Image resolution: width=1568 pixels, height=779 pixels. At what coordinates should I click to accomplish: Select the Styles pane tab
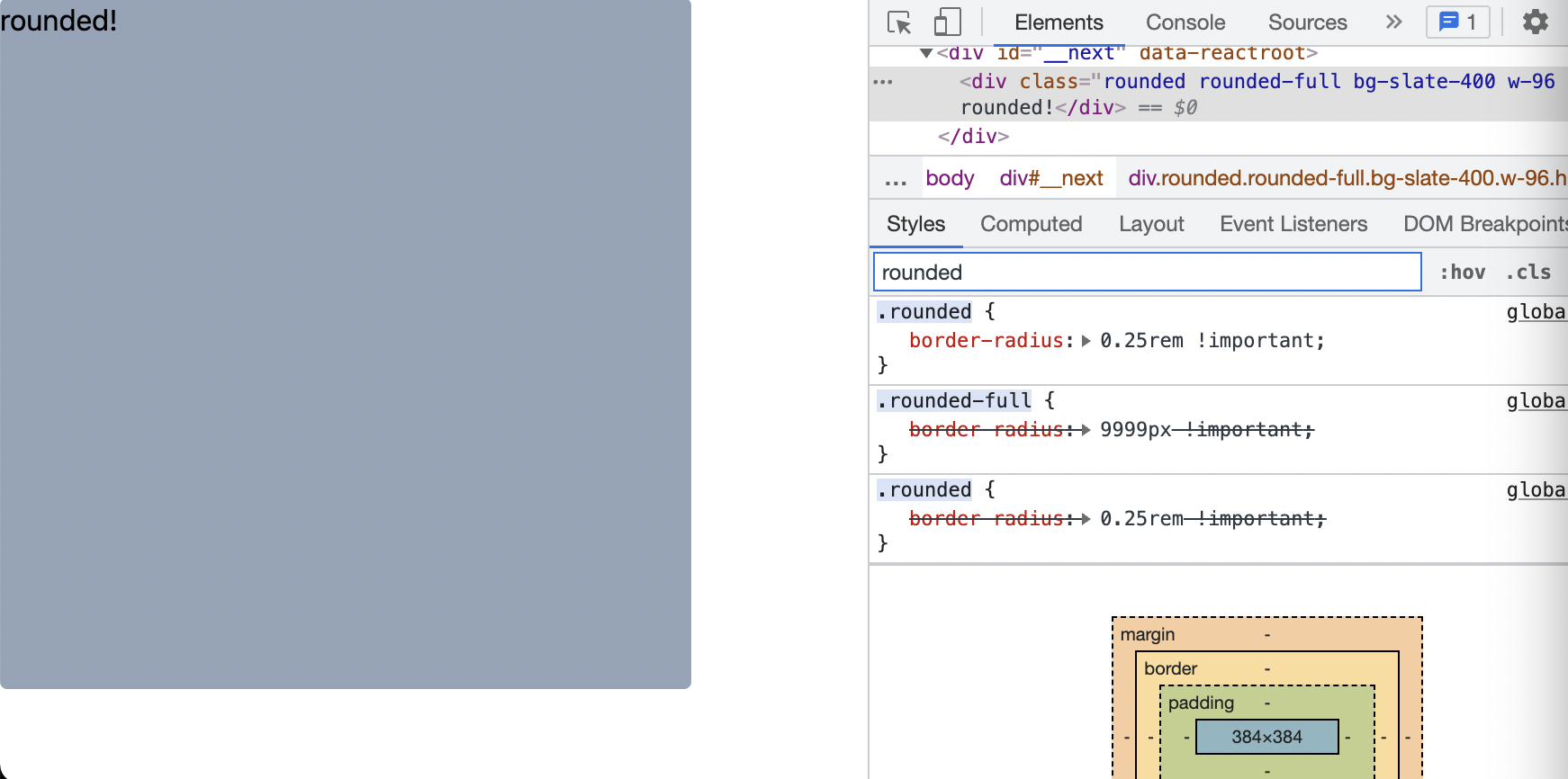[x=915, y=224]
